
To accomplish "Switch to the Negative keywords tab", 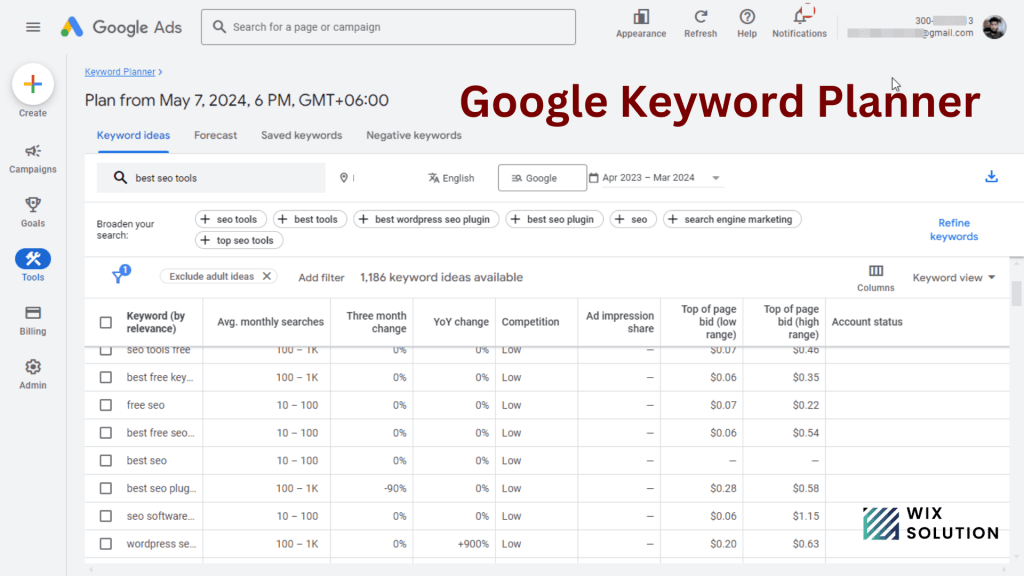I will 414,135.
